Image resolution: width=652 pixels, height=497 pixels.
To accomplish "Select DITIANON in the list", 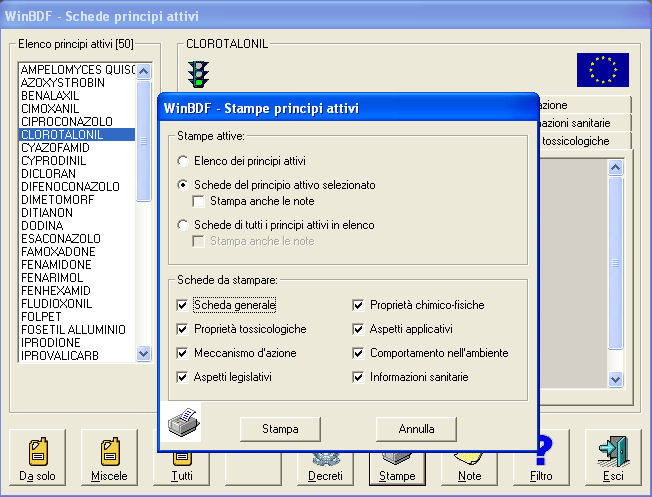I will (77, 213).
